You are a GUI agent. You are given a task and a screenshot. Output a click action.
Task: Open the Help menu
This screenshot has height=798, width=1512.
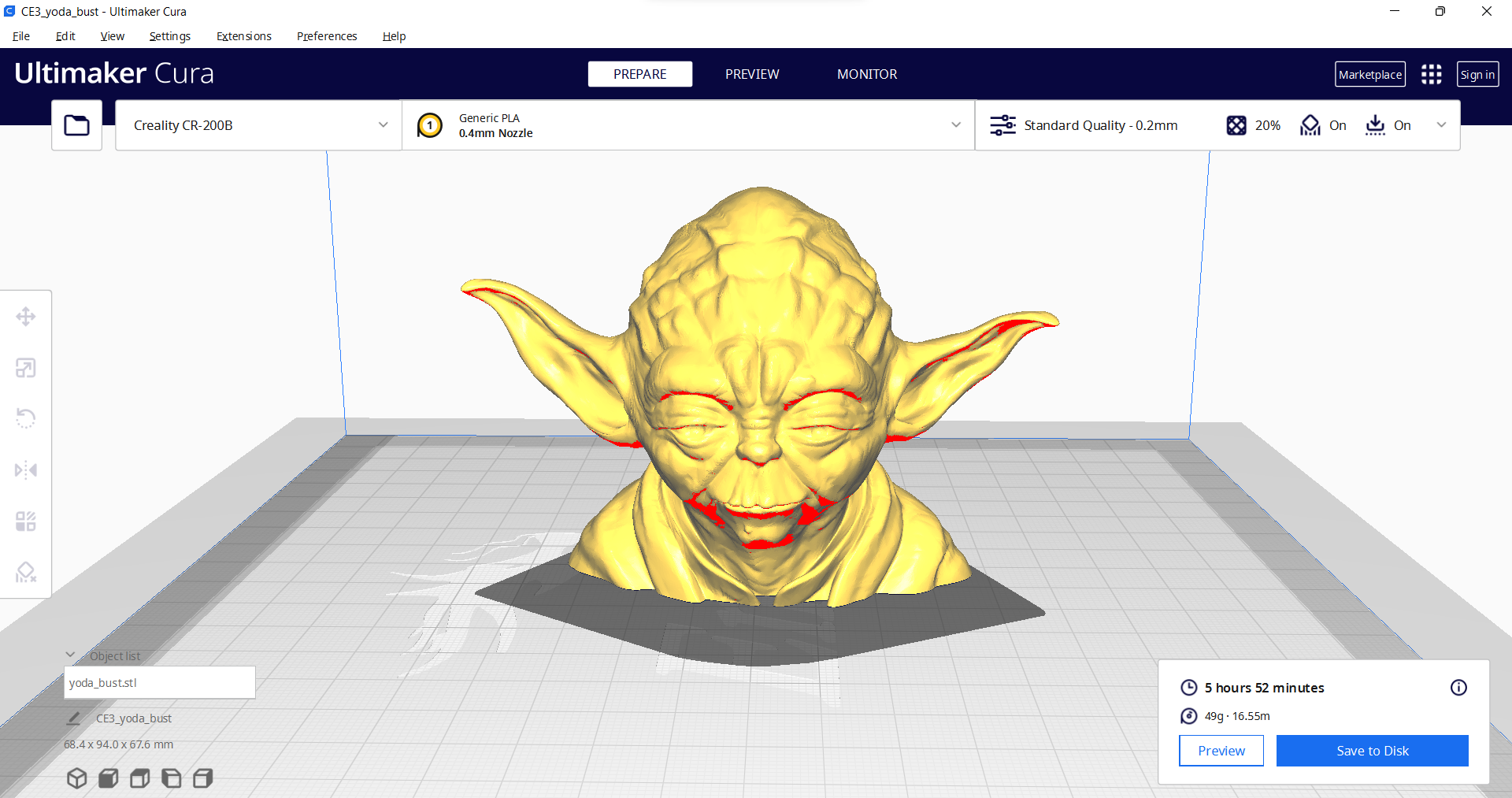click(x=394, y=36)
